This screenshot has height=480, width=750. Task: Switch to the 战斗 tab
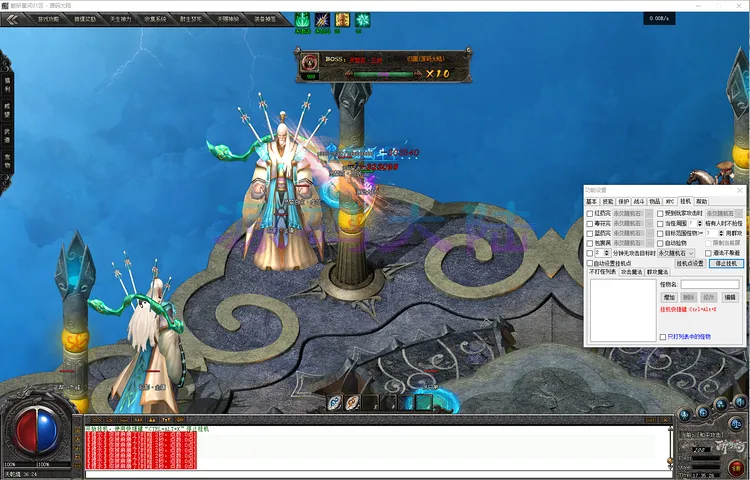pyautogui.click(x=637, y=201)
